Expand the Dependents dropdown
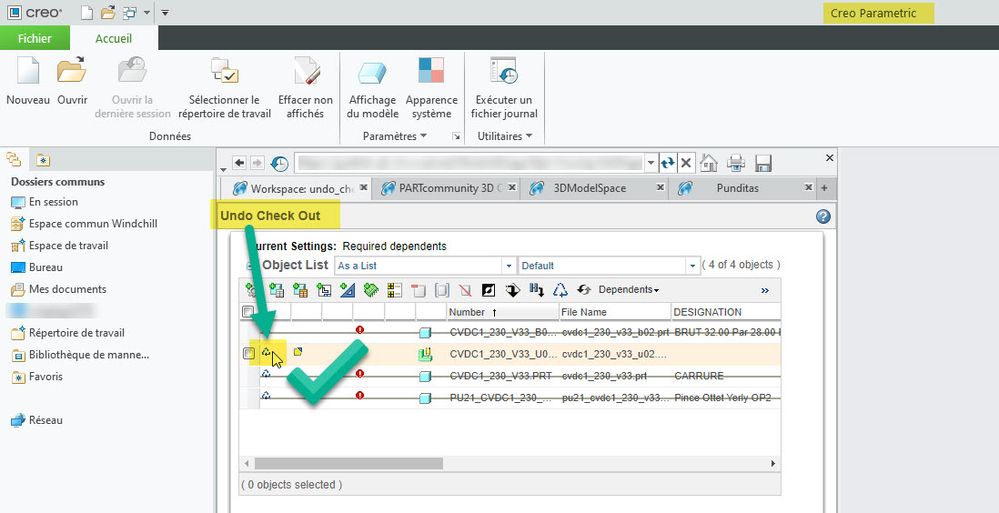The width and height of the screenshot is (999, 513). point(628,290)
